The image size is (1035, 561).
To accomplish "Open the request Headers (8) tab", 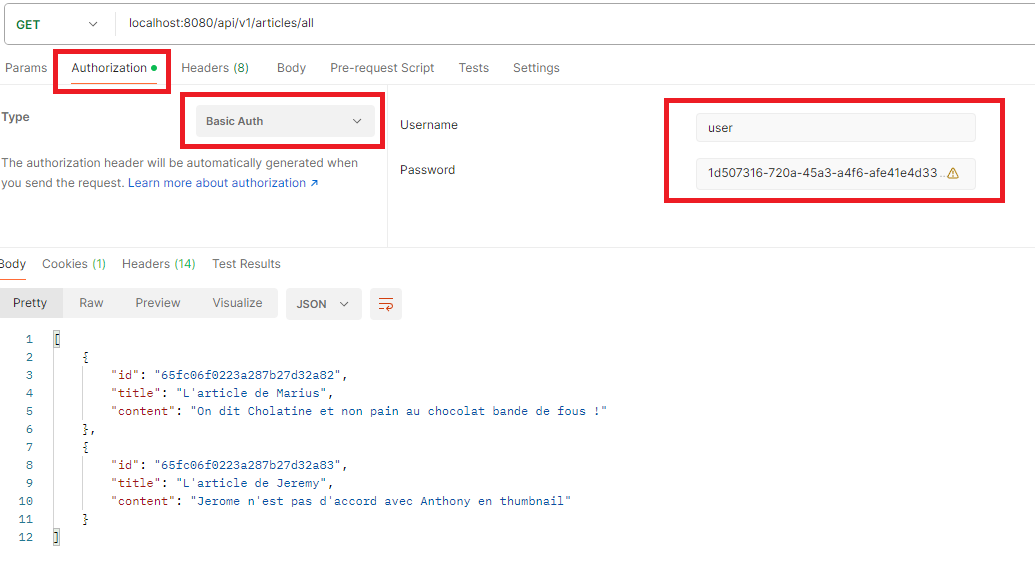I will click(x=215, y=68).
